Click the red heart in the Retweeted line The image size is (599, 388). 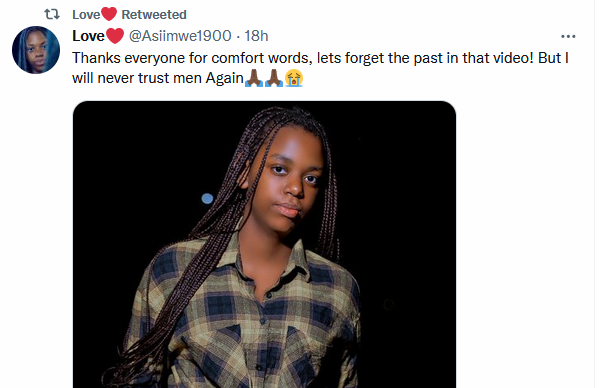109,14
